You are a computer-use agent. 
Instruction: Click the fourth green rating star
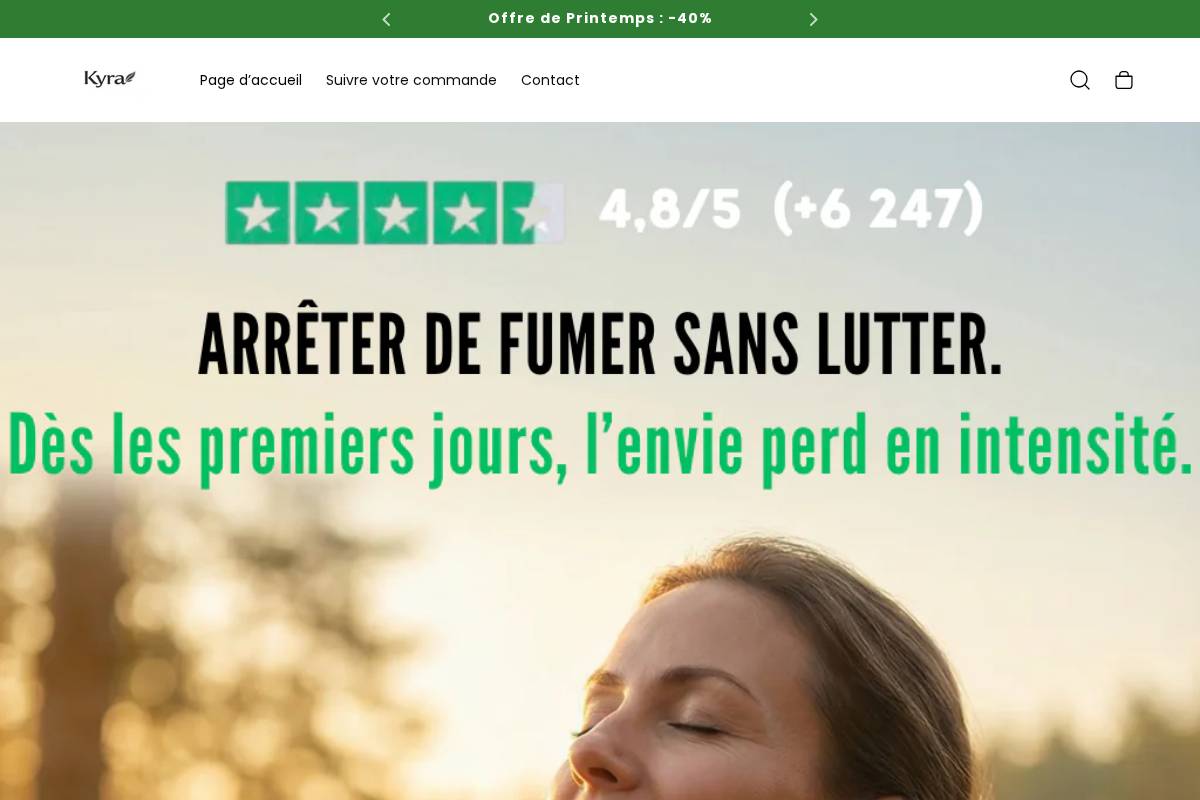465,213
